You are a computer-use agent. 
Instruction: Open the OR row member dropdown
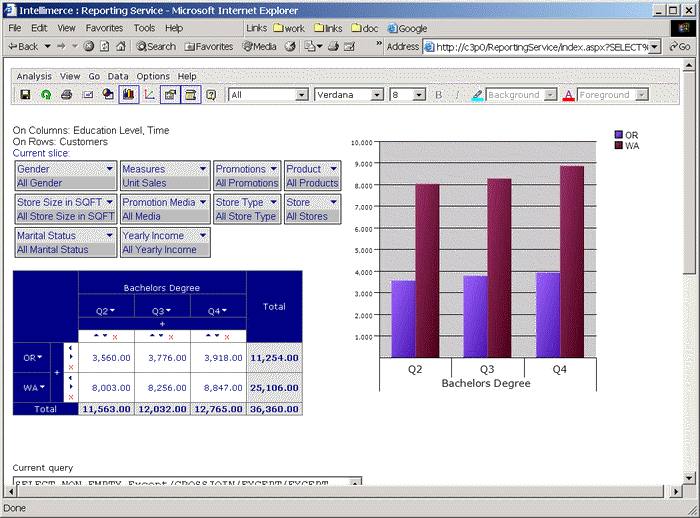point(40,357)
